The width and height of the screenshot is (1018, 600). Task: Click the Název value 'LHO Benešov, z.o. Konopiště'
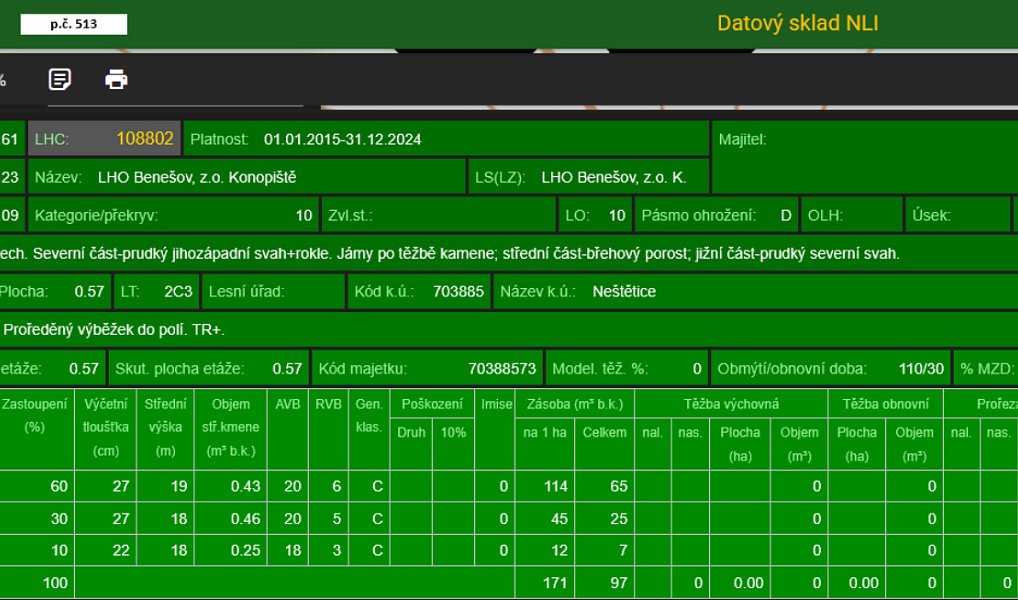click(x=197, y=177)
